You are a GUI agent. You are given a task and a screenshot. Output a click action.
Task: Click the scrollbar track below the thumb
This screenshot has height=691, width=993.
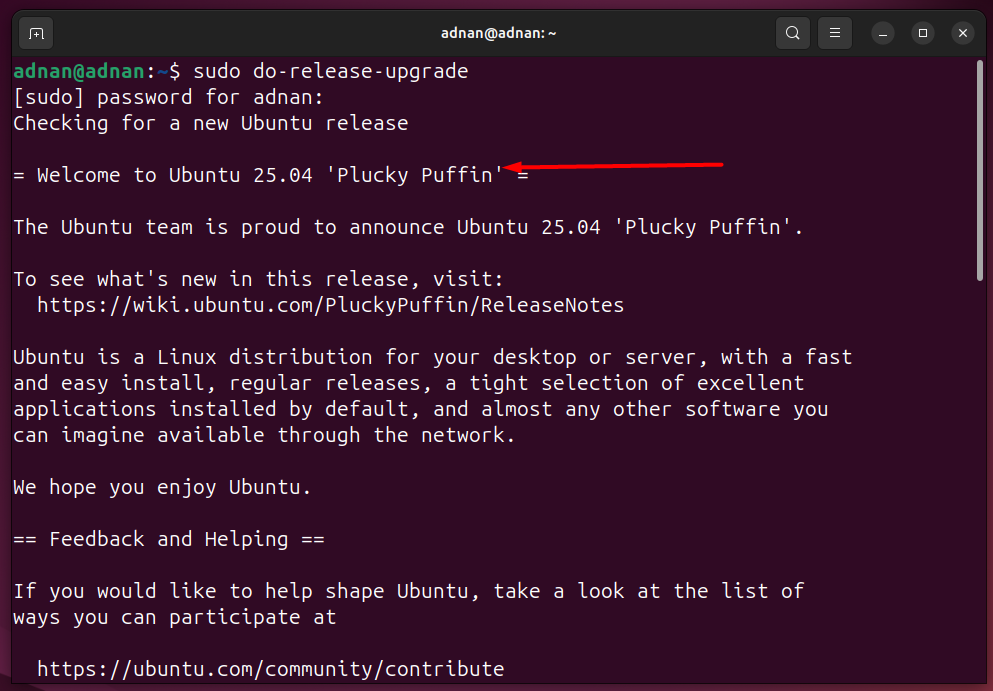click(x=980, y=481)
